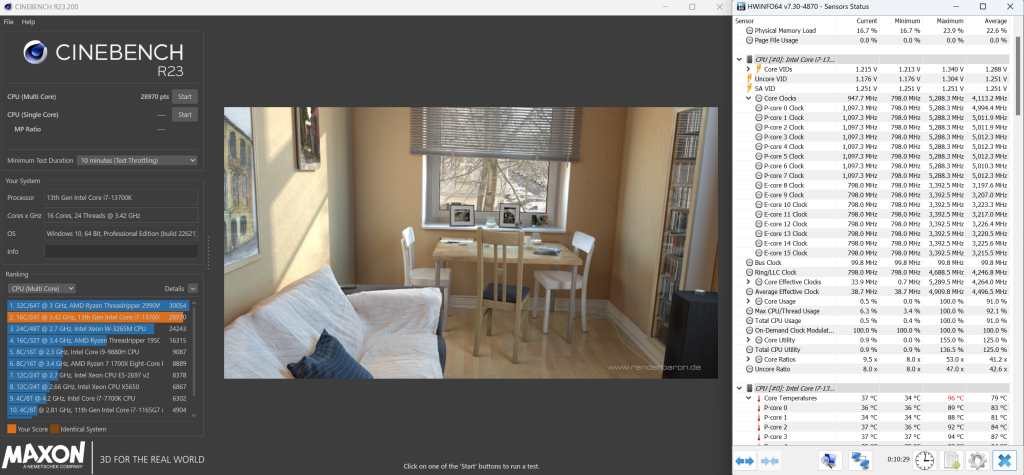Start the CPU (Multi Core) test
This screenshot has height=475, width=1024.
tap(184, 96)
